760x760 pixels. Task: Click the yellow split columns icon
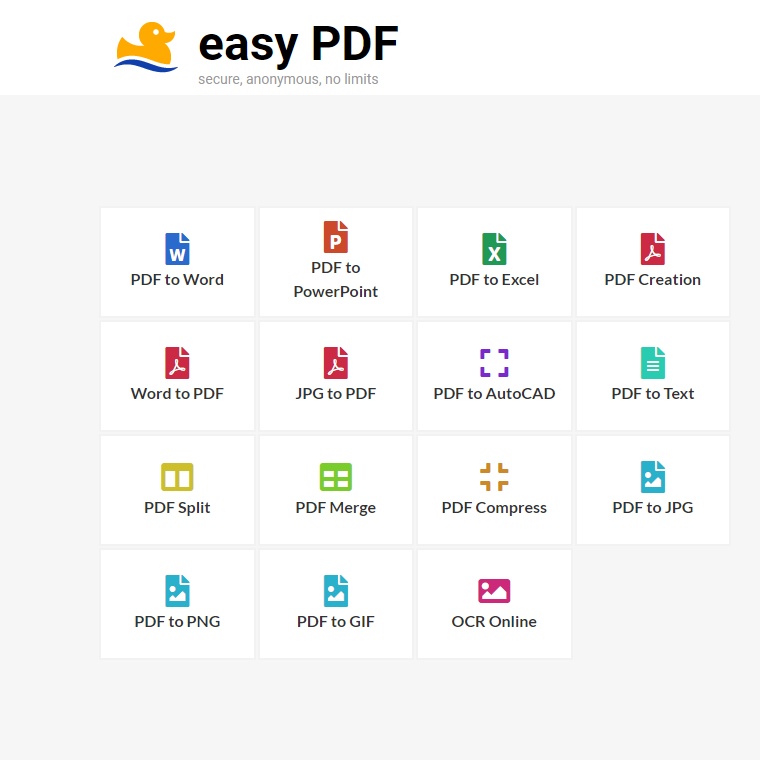pyautogui.click(x=177, y=477)
